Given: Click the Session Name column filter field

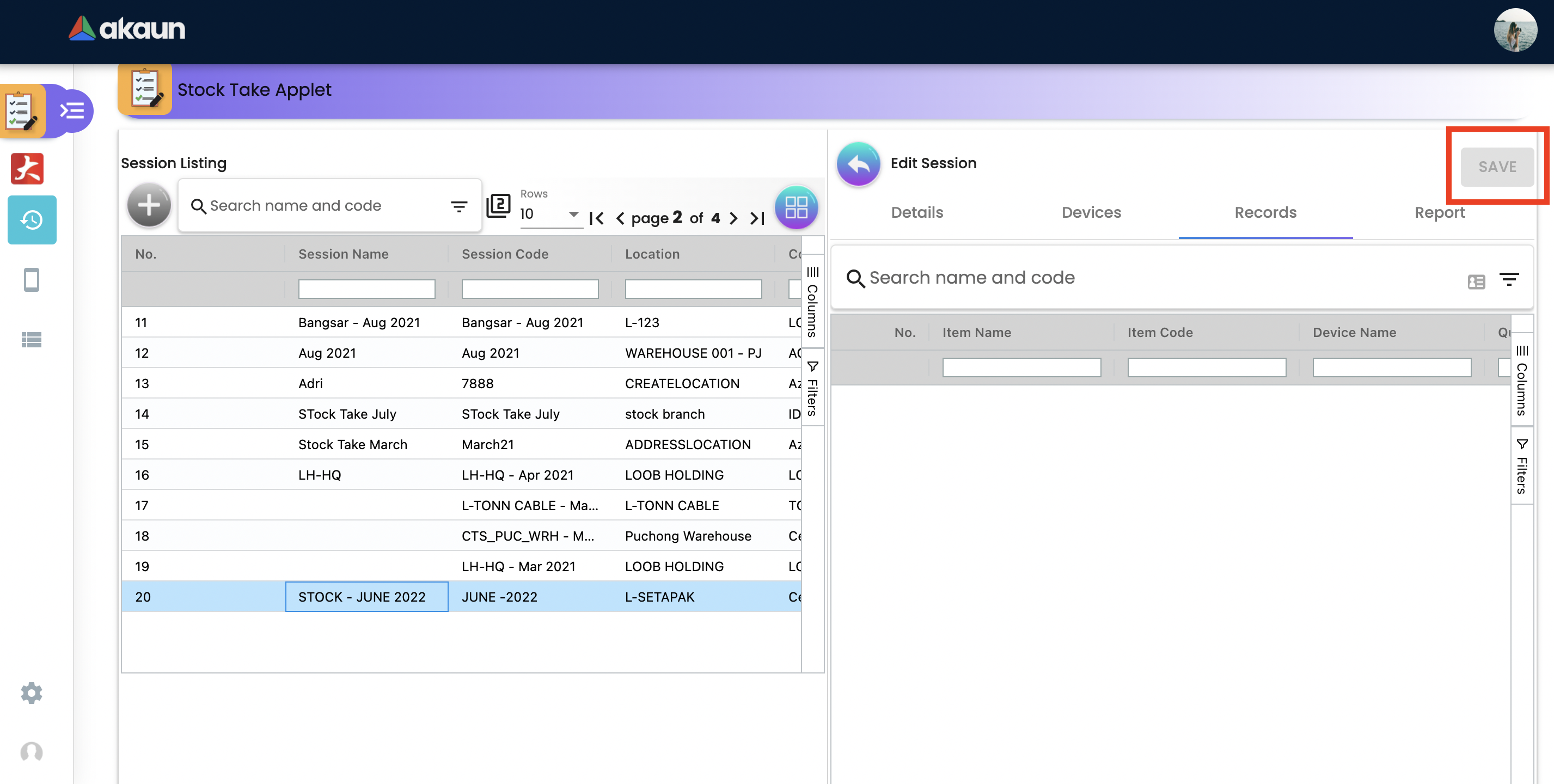Looking at the screenshot, I should (x=366, y=289).
